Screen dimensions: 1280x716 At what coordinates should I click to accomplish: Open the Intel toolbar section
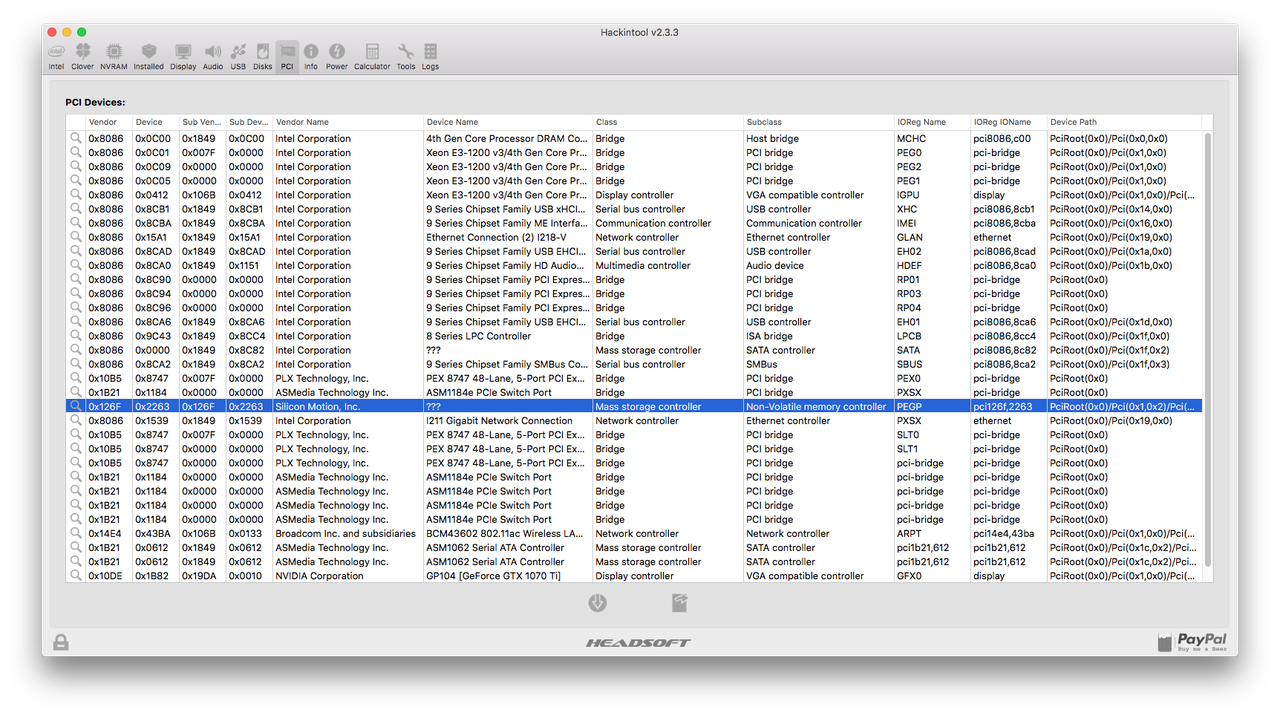(56, 56)
